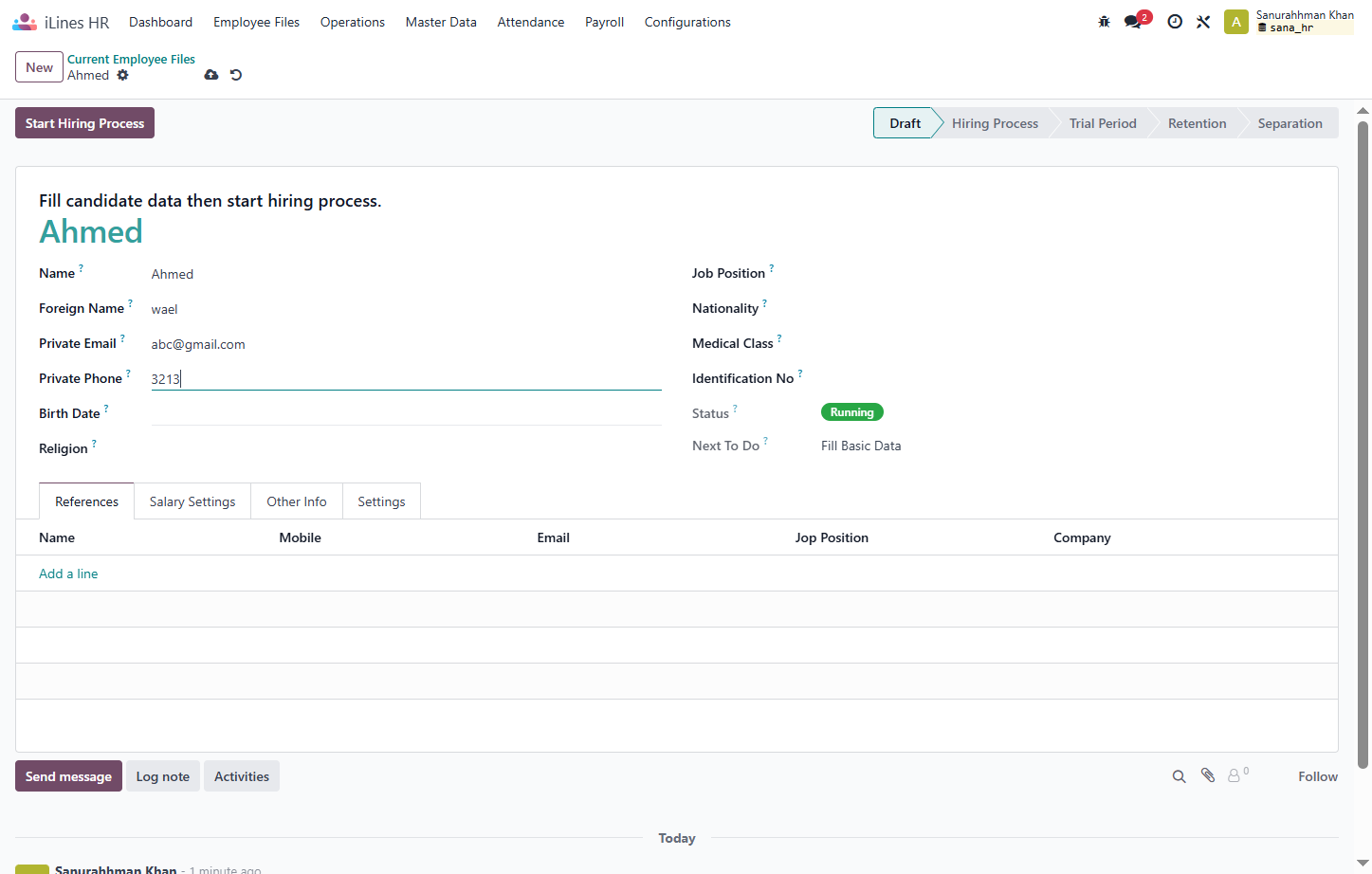Select the Hiring Process stage

[x=995, y=123]
